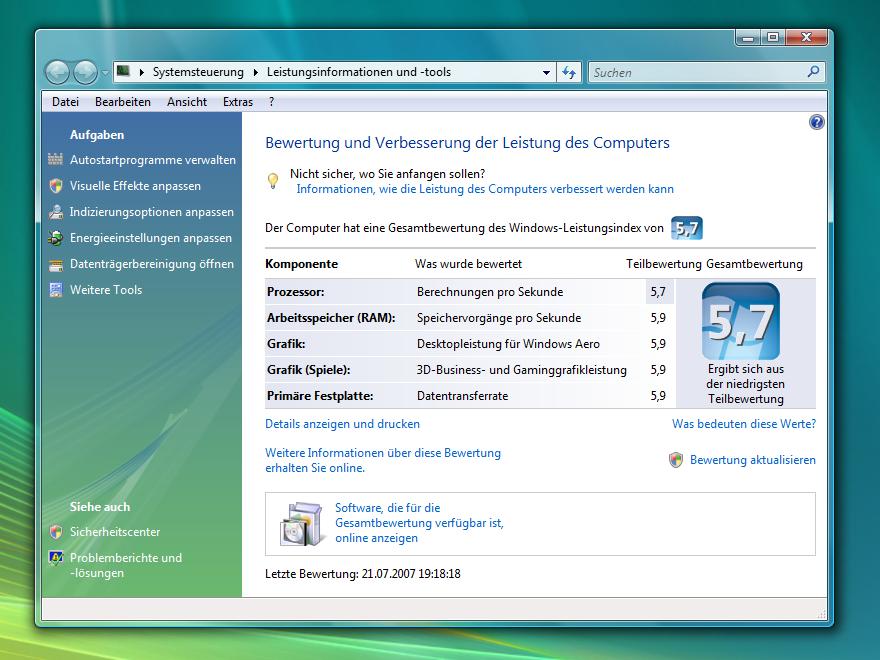Click the Indizierungsoptionen icon

pos(56,212)
